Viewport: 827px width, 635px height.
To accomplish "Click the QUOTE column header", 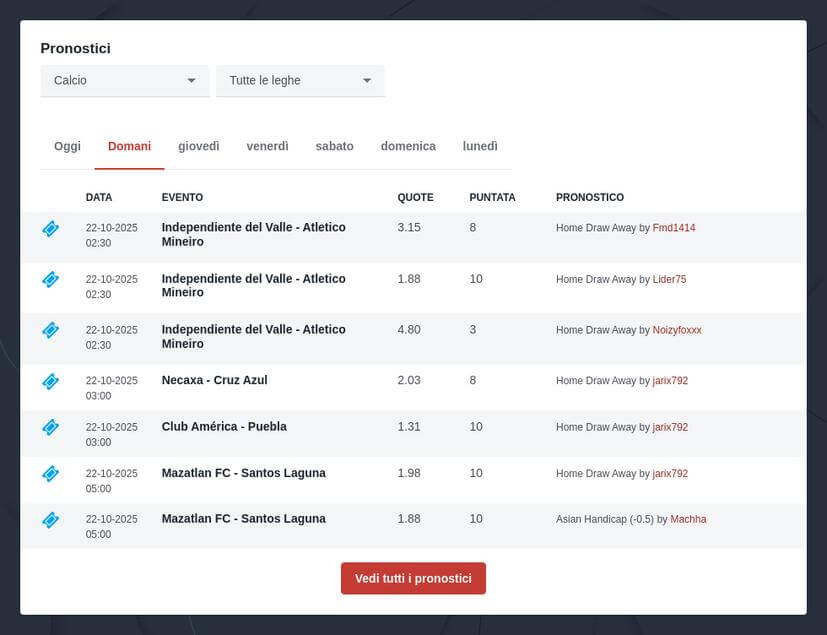I will coord(415,197).
